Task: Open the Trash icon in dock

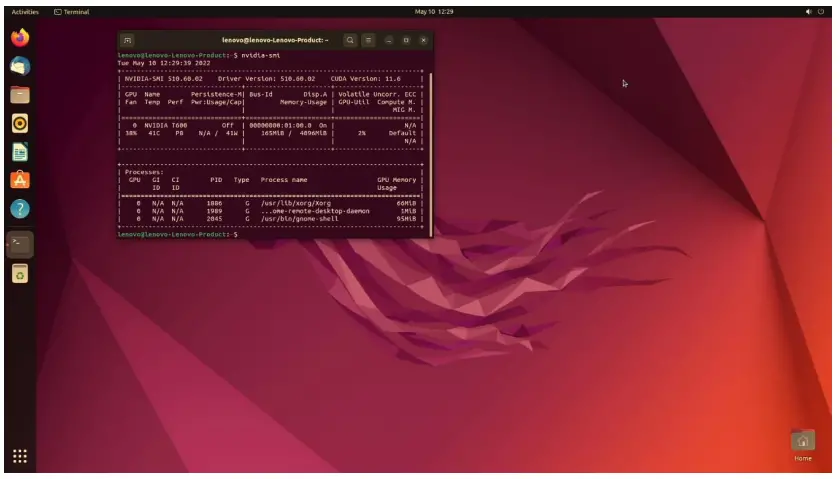Action: pos(20,274)
